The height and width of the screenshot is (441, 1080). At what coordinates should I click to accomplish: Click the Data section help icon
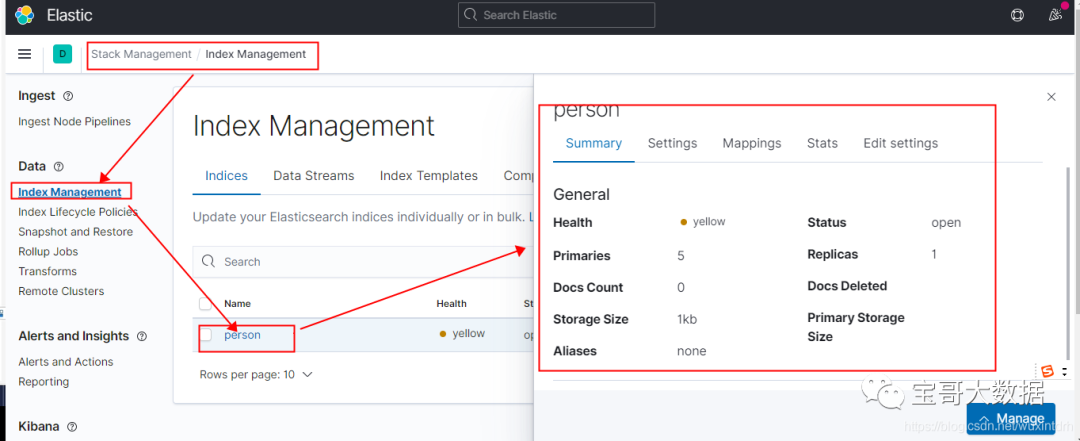(x=59, y=167)
